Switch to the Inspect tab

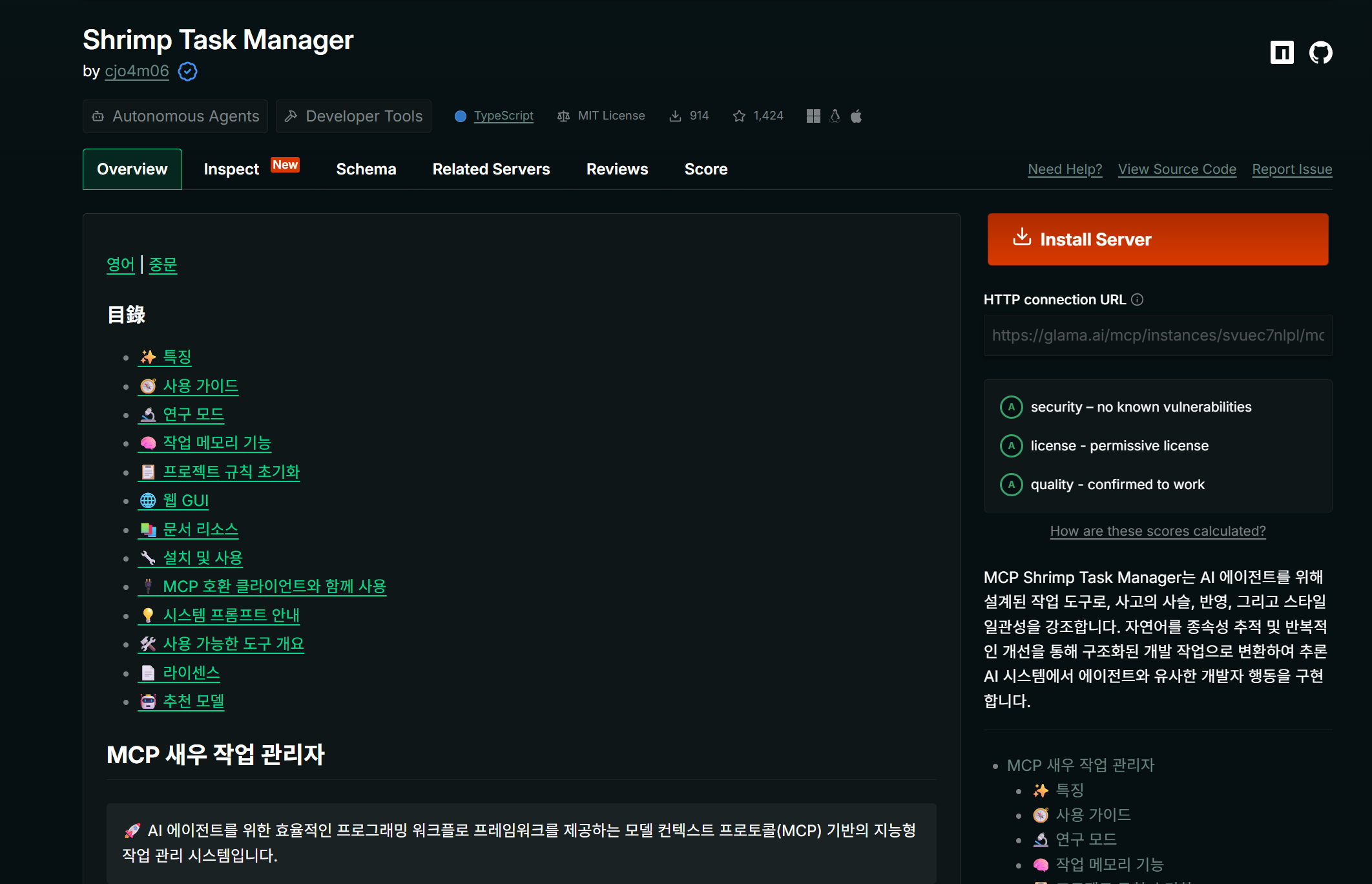pyautogui.click(x=231, y=169)
